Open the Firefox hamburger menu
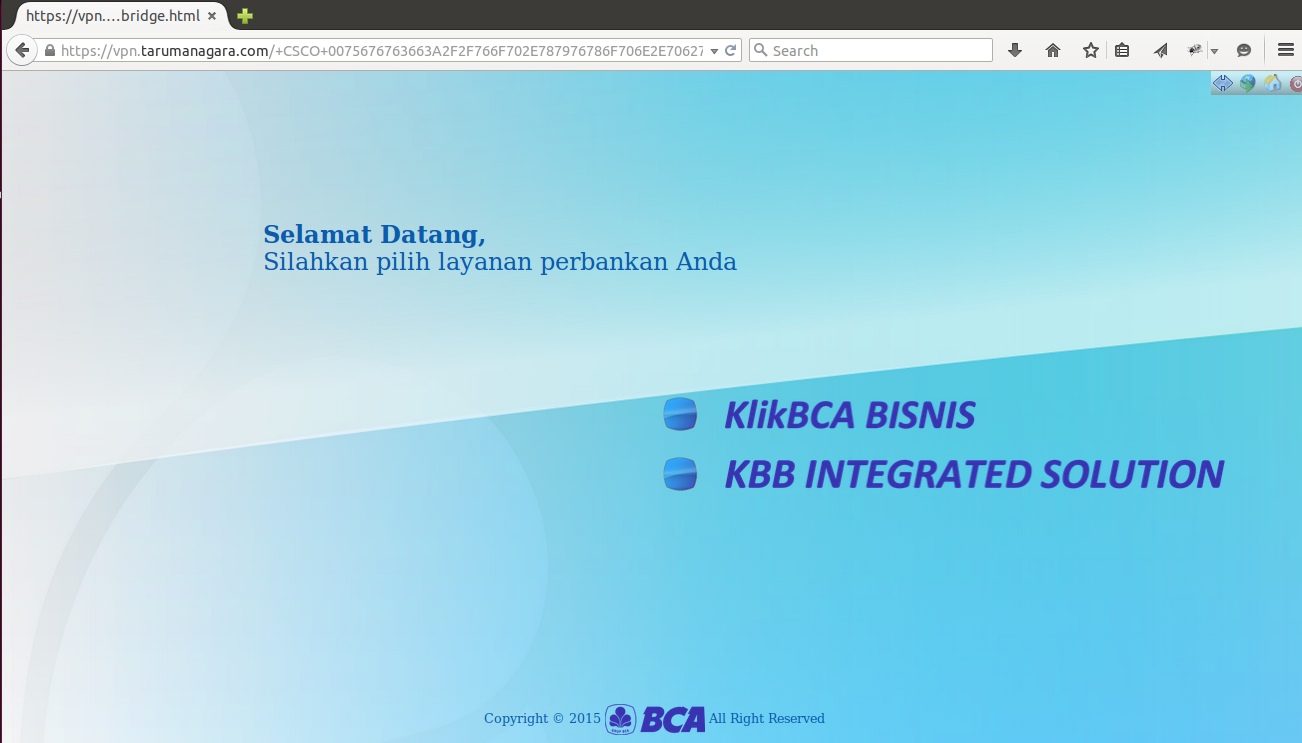Image resolution: width=1302 pixels, height=743 pixels. (1286, 50)
